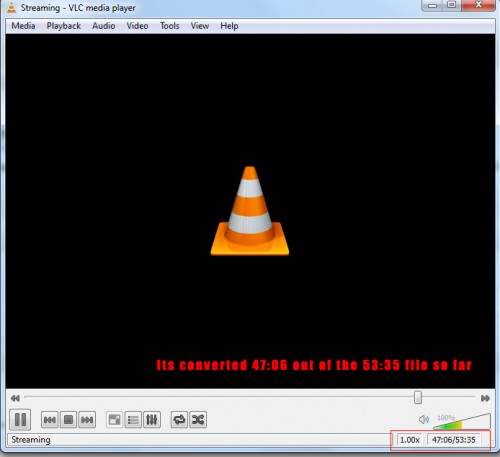Skip to next track button

pos(87,420)
